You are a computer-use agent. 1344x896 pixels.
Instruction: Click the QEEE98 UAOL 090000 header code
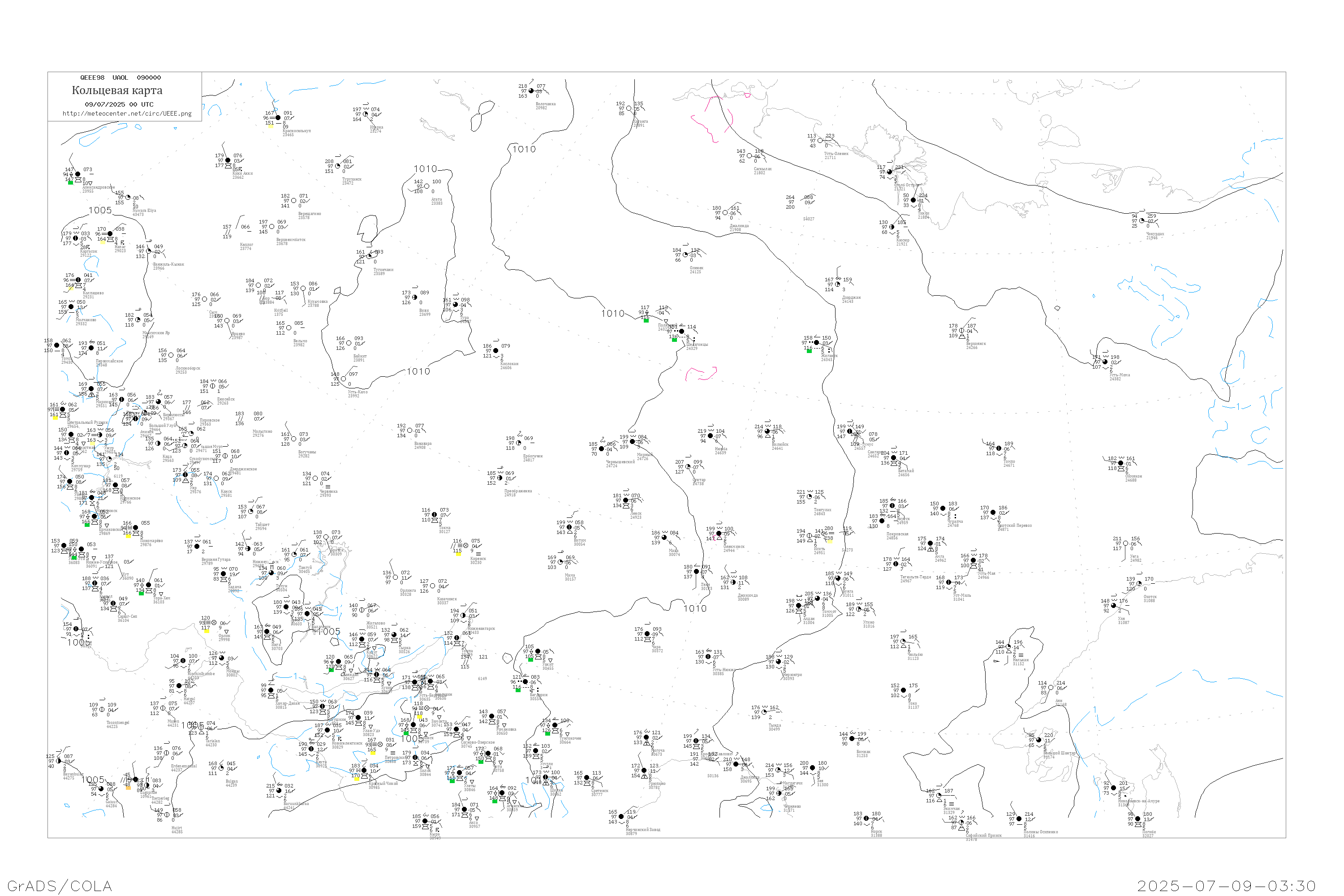121,78
